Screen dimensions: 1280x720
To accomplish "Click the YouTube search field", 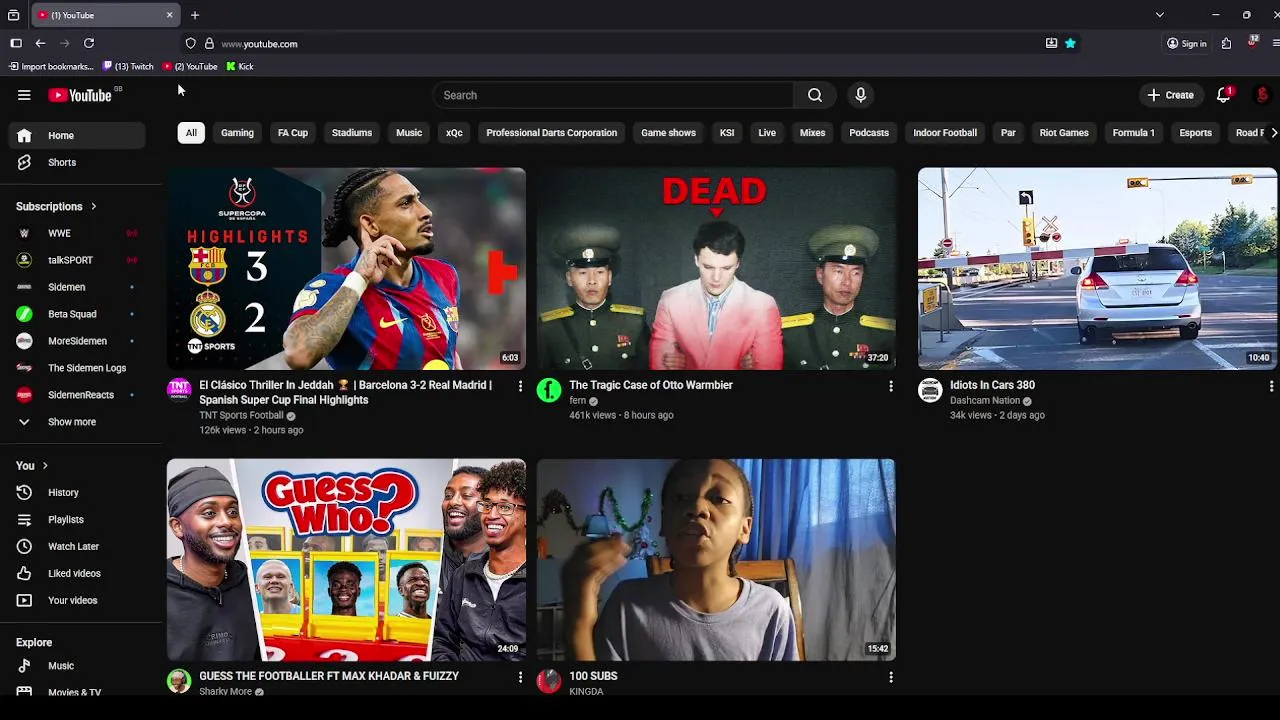I will (x=613, y=95).
